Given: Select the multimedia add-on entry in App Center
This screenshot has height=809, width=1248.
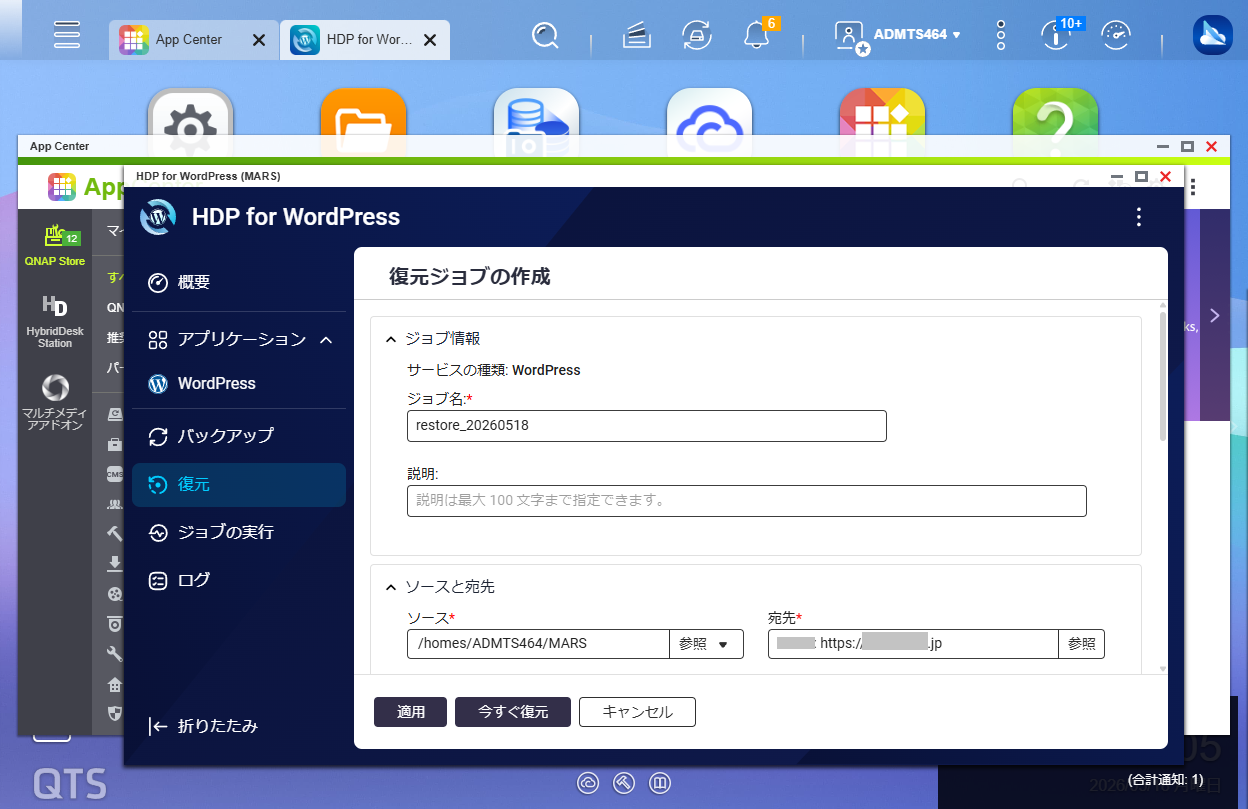Looking at the screenshot, I should pyautogui.click(x=55, y=404).
